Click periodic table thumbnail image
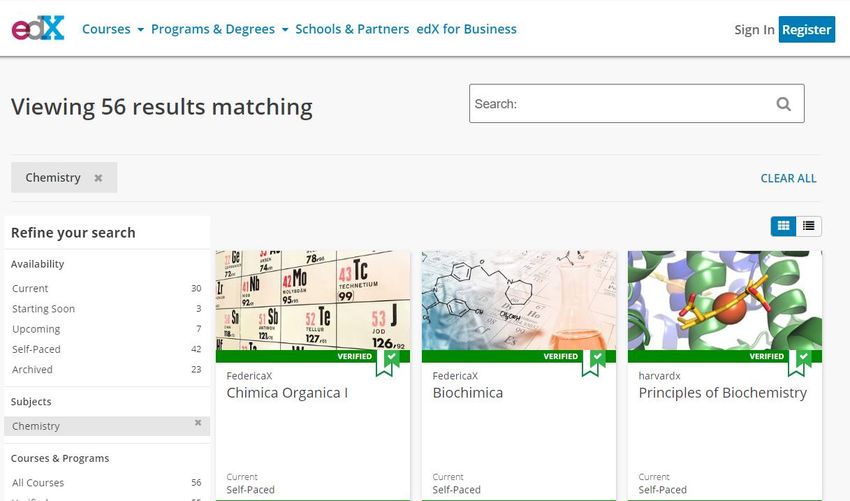This screenshot has height=501, width=850. coord(313,300)
